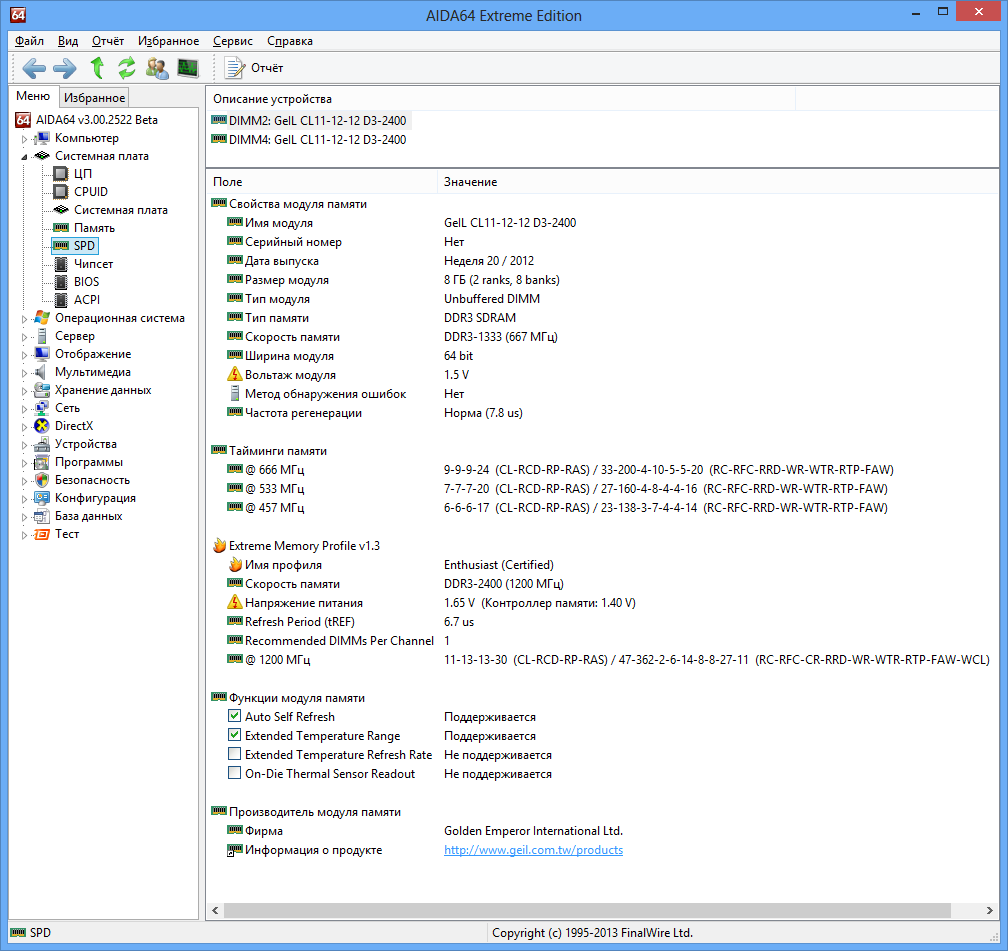The height and width of the screenshot is (951, 1008).
Task: Click the Отчёт toolbar button label
Action: 267,68
